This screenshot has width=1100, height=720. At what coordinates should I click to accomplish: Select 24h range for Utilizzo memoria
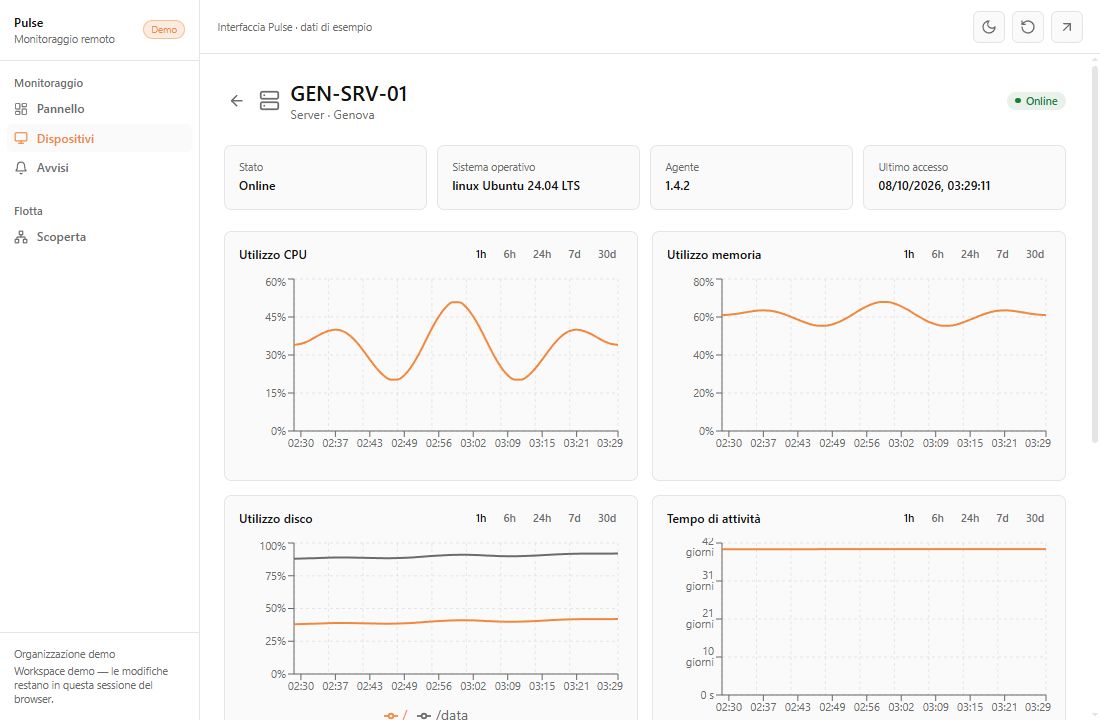[970, 254]
